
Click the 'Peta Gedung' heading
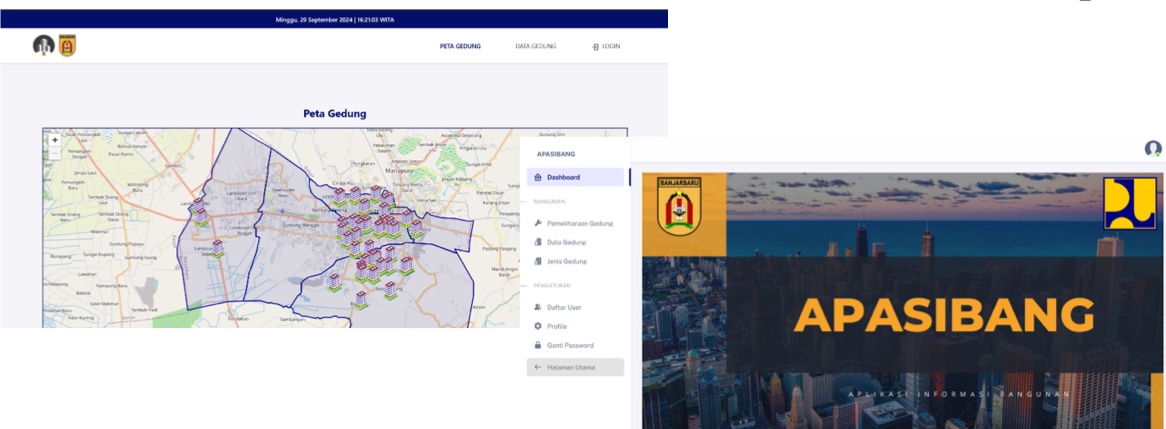coord(335,114)
